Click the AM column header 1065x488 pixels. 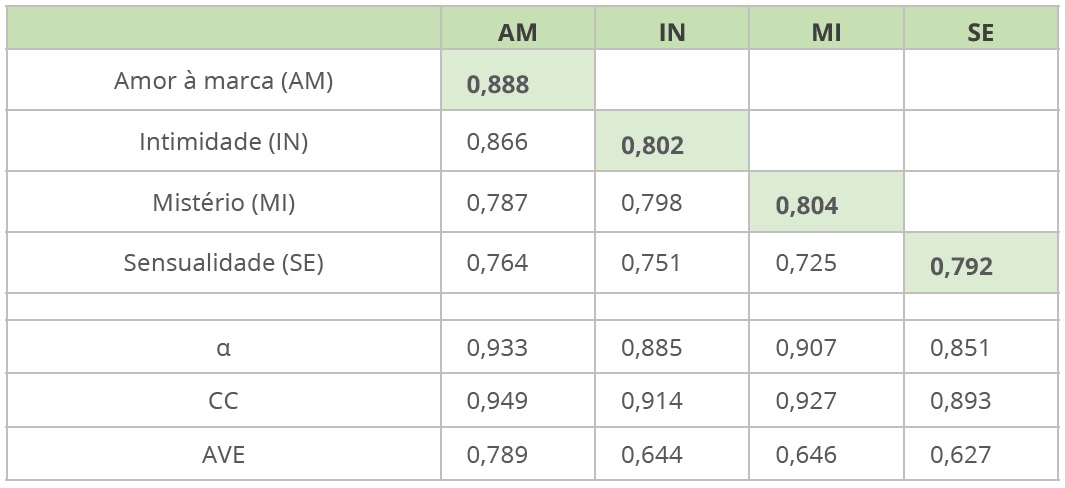coord(517,32)
